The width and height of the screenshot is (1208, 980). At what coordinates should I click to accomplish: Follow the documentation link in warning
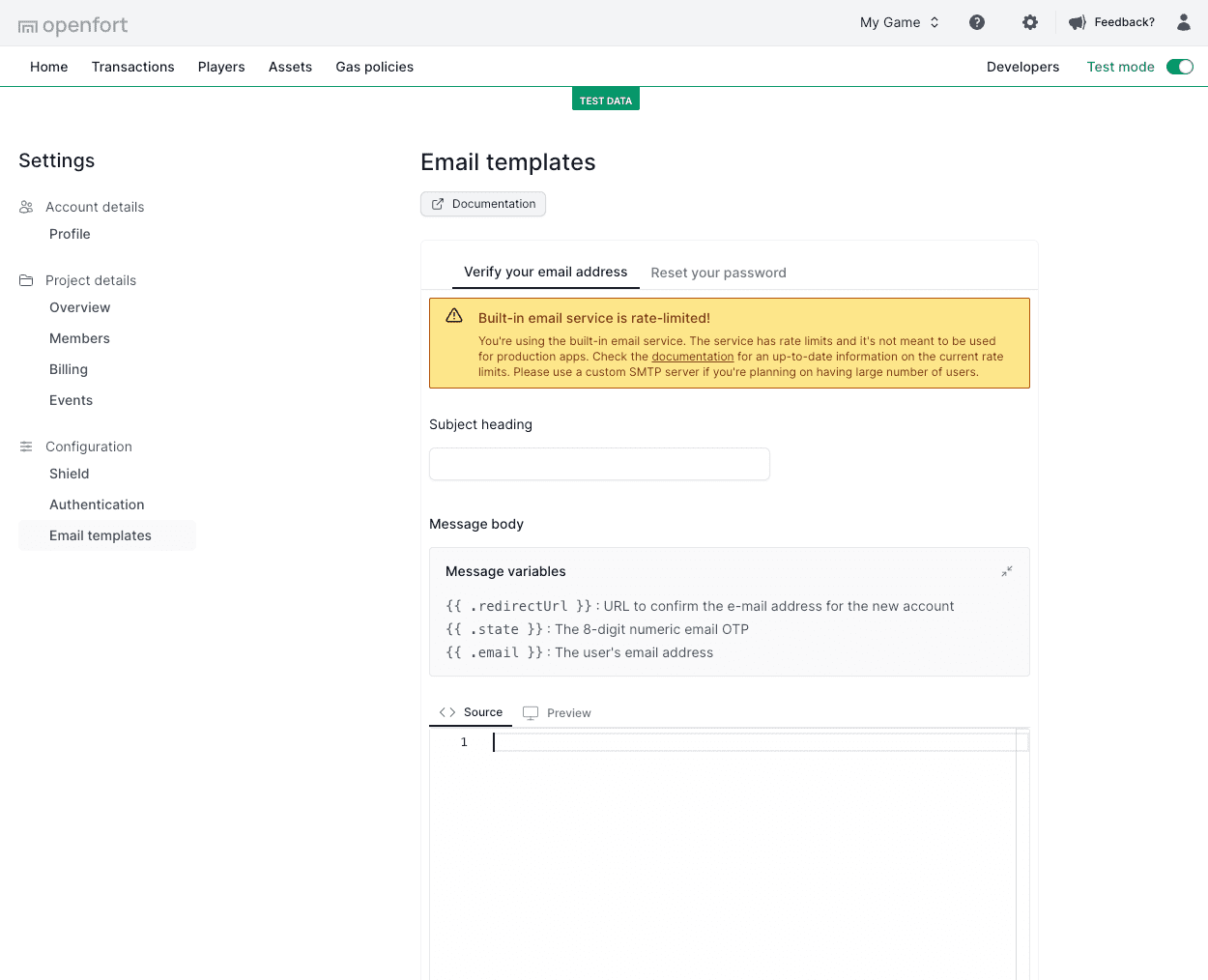pos(693,357)
